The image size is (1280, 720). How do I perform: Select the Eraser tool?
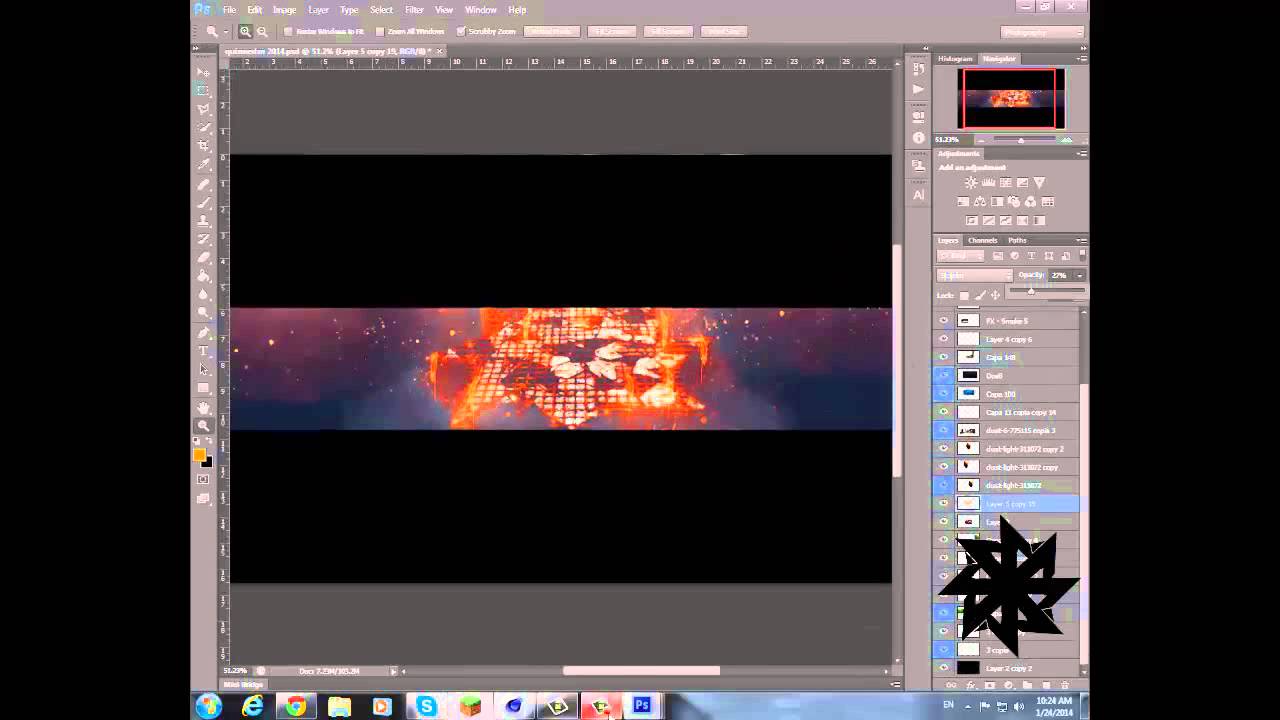click(x=204, y=258)
